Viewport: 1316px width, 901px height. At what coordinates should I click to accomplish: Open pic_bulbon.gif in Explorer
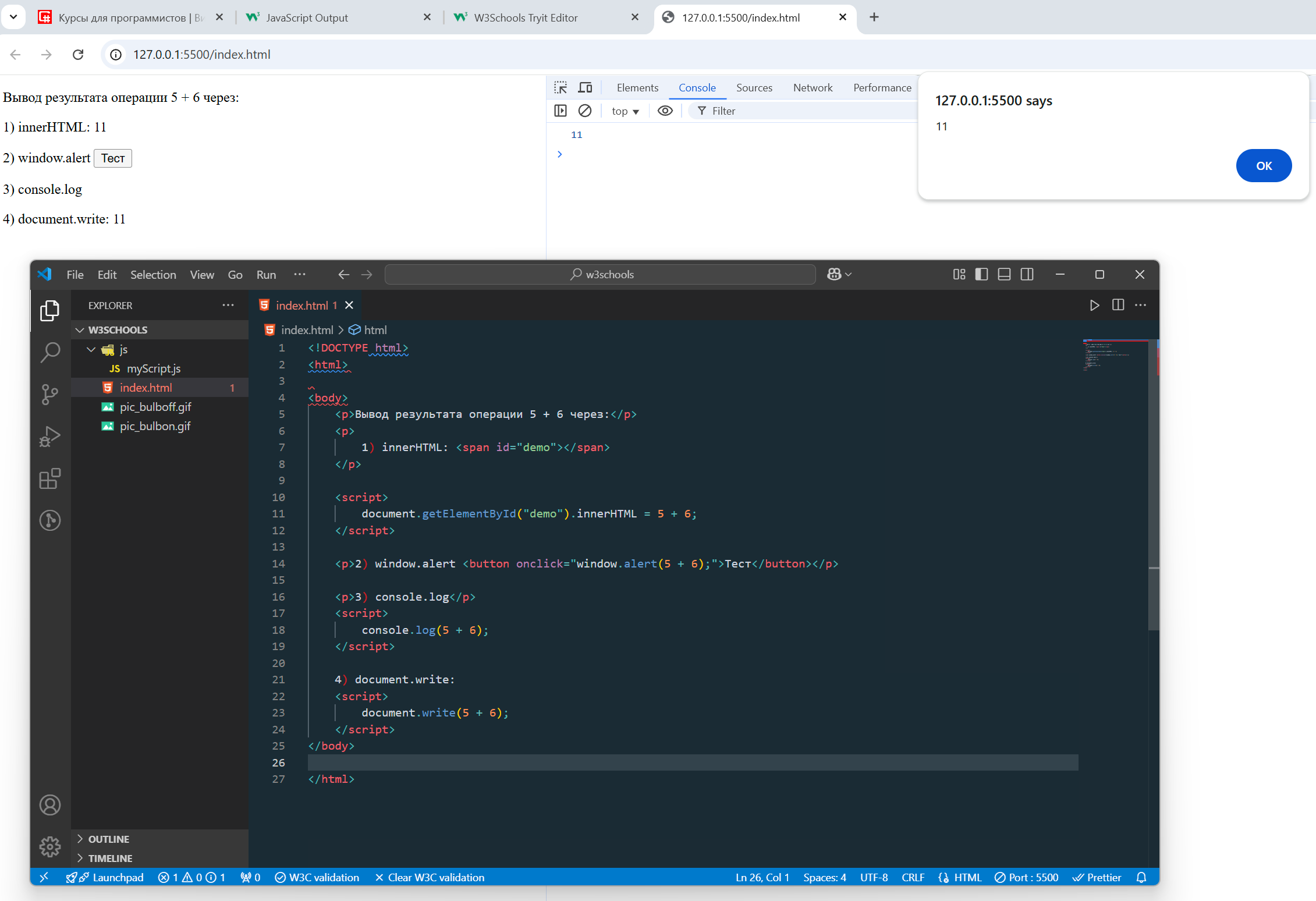click(159, 426)
